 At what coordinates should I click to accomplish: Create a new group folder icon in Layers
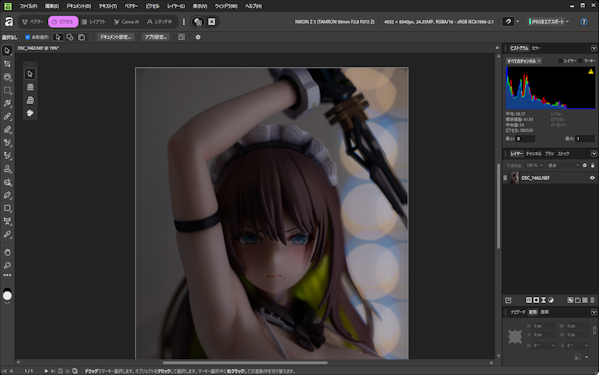[578, 300]
